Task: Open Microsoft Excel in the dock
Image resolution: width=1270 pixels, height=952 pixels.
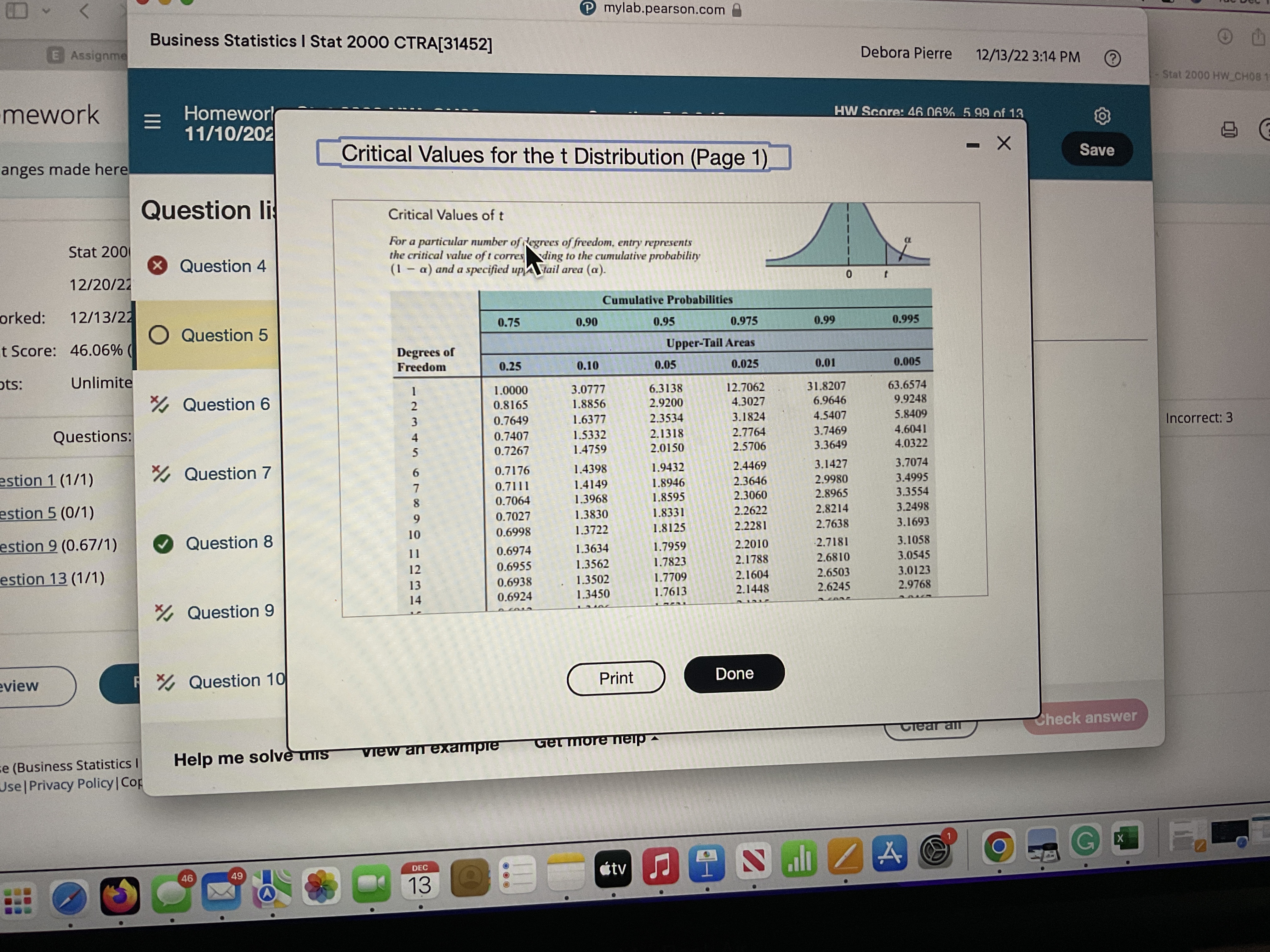Action: coord(1126,839)
